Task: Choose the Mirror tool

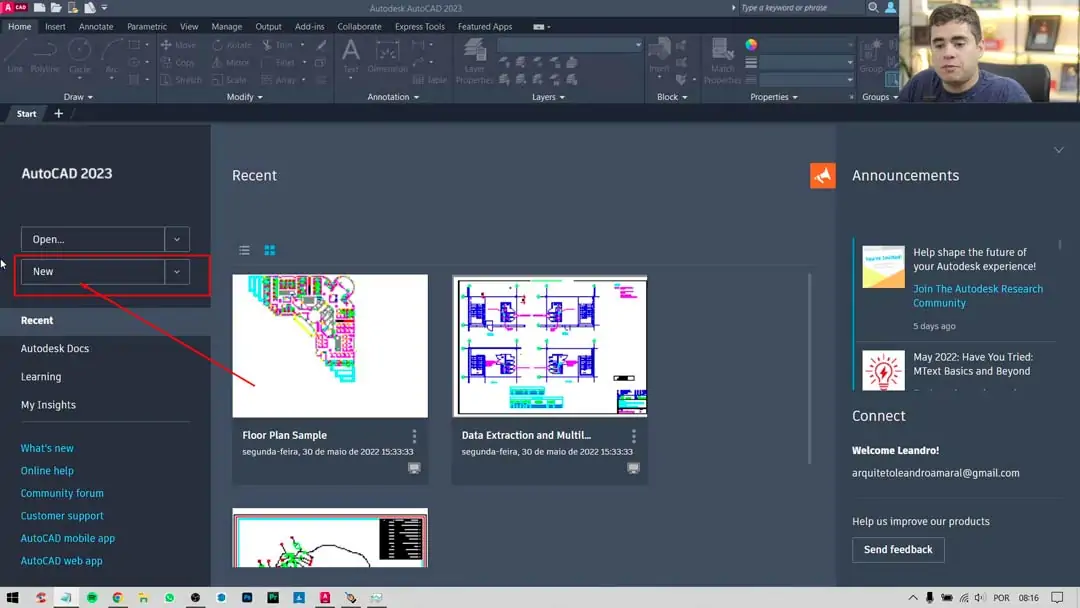Action: click(231, 63)
